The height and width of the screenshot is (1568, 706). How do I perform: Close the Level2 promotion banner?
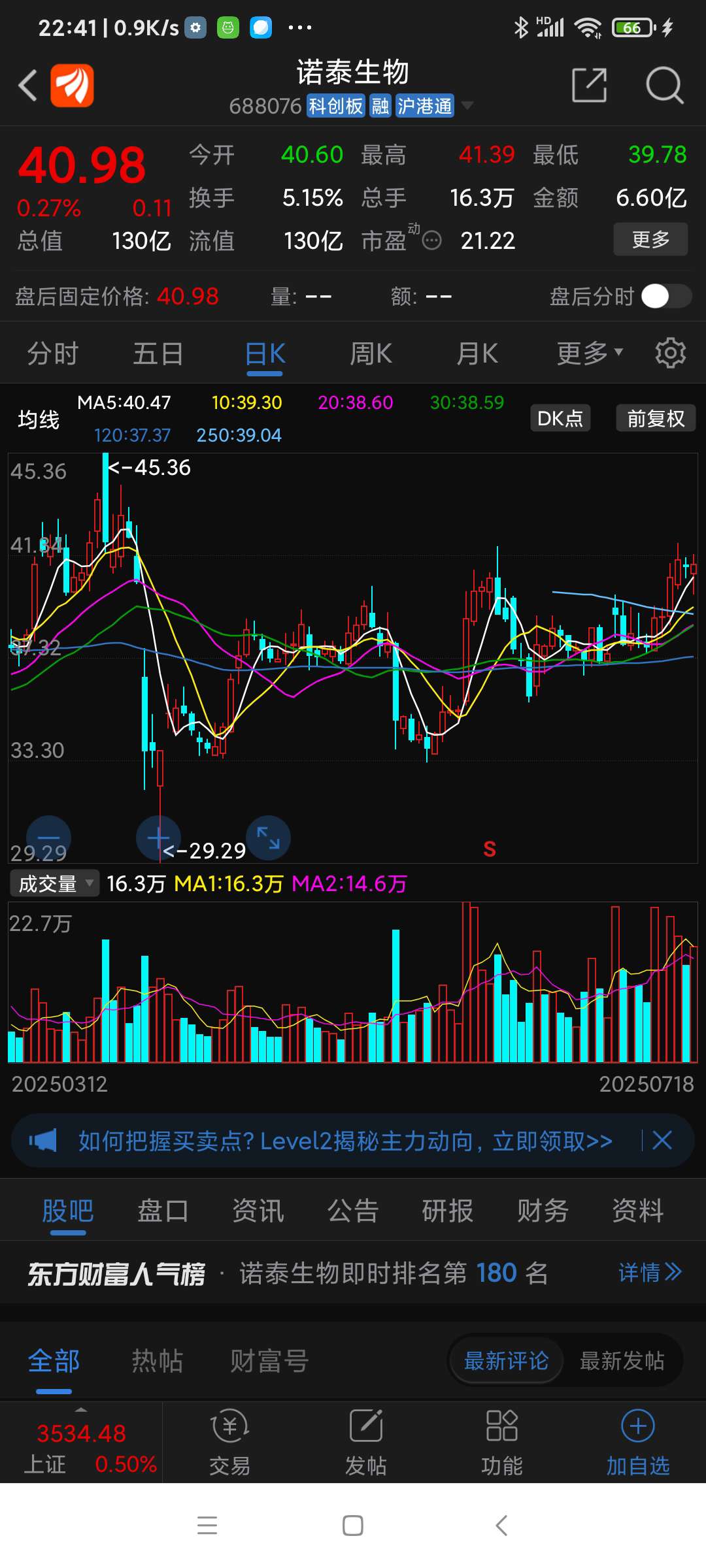[x=662, y=1141]
